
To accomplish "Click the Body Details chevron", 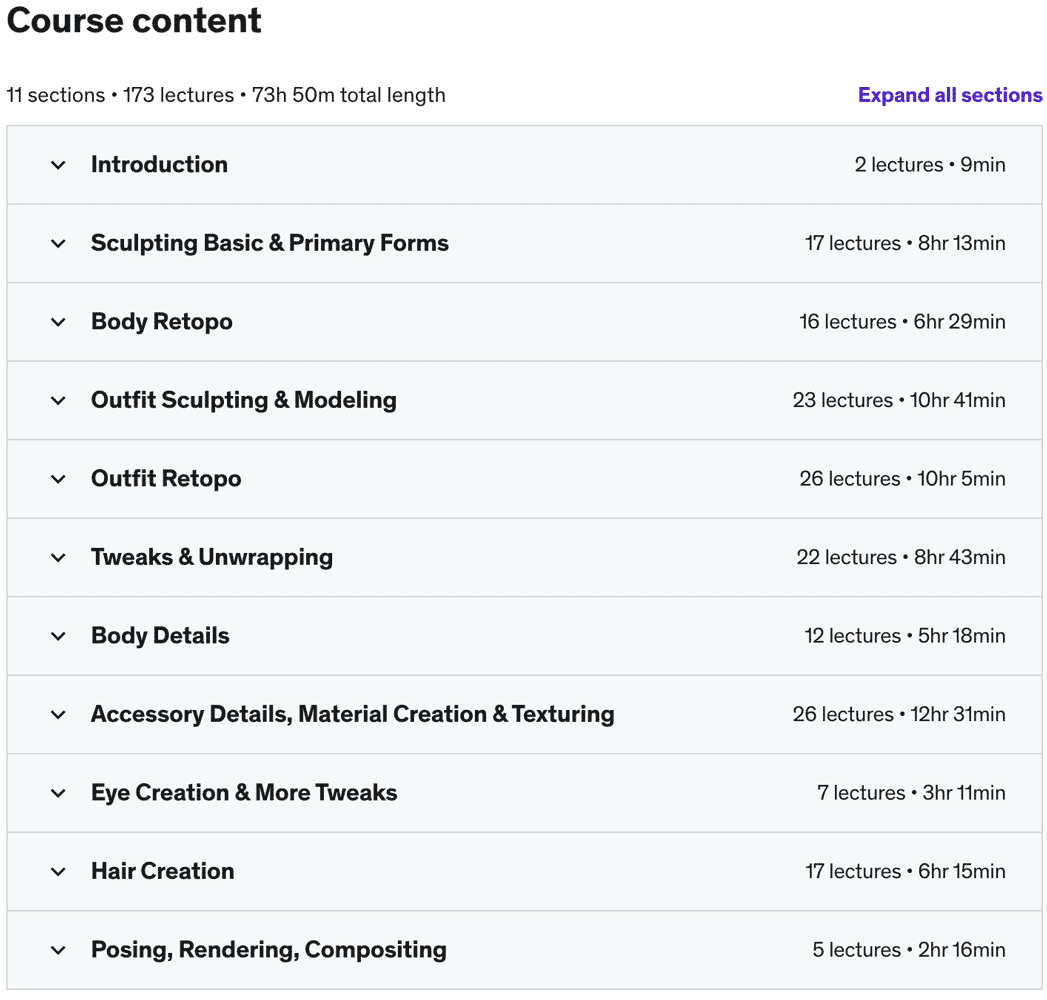I will click(58, 636).
